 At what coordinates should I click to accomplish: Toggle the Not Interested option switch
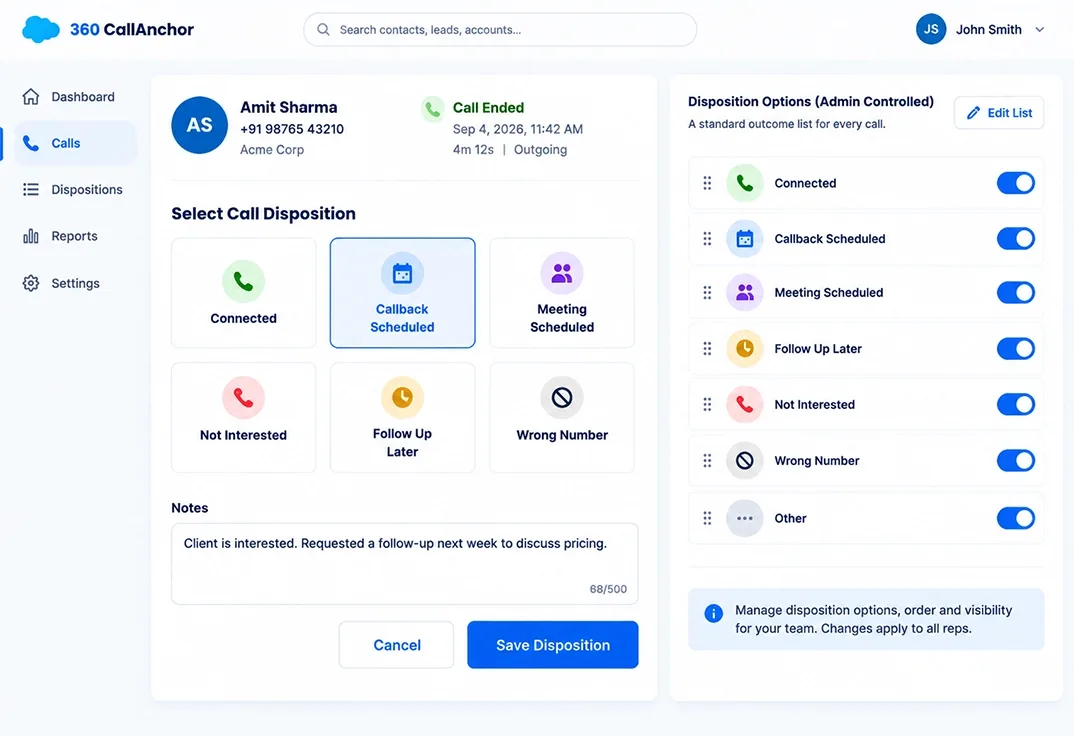click(1016, 404)
